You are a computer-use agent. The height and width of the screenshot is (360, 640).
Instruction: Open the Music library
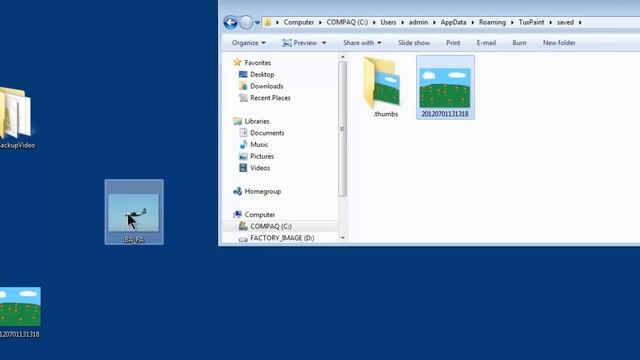(x=259, y=144)
